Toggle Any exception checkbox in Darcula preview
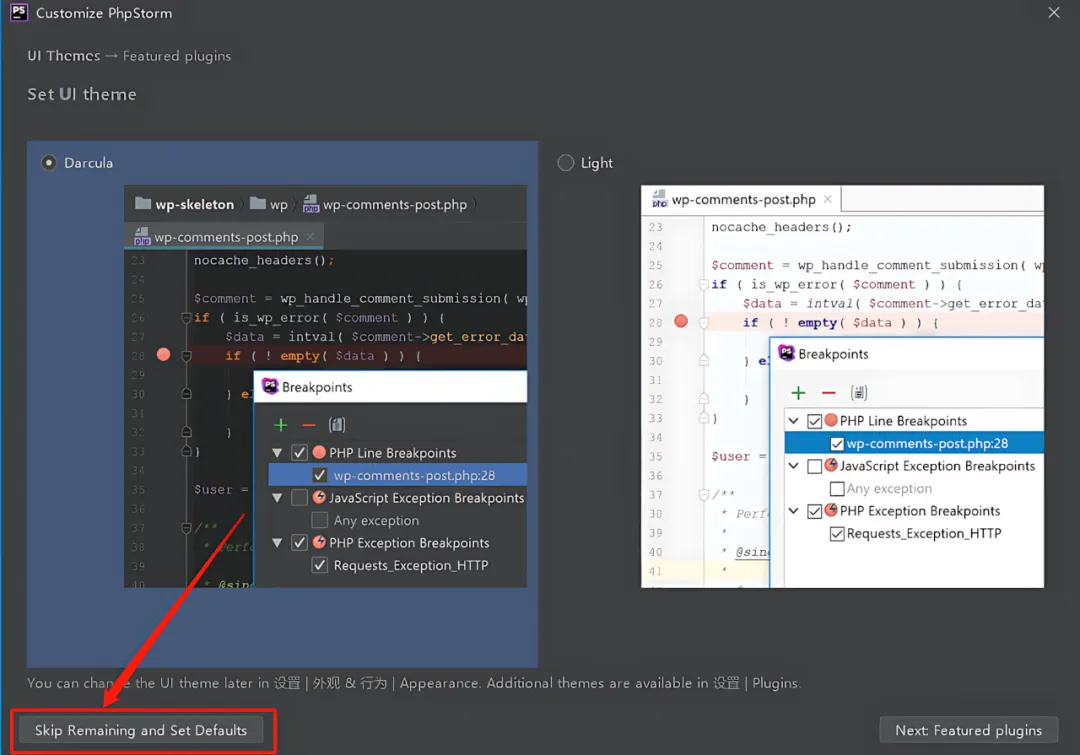Image resolution: width=1080 pixels, height=755 pixels. click(x=320, y=520)
